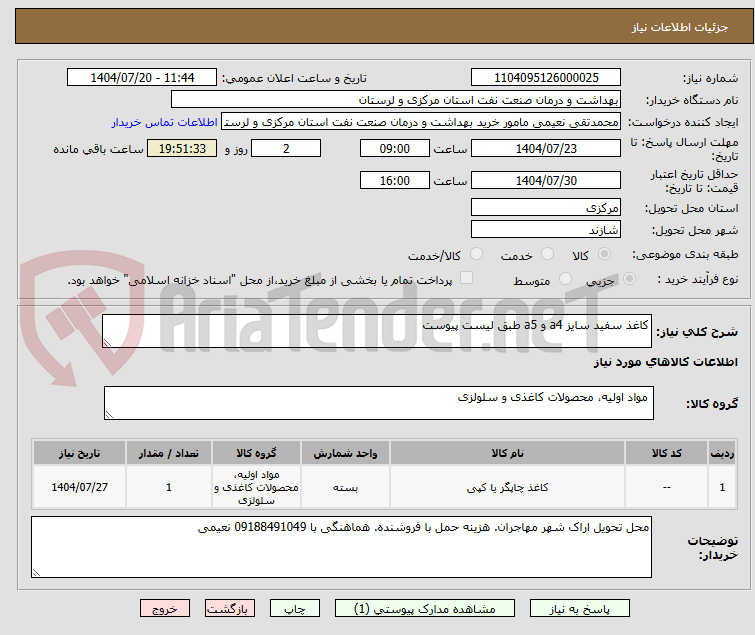This screenshot has width=755, height=635.
Task: Click the table cell مواد اولیه، محصولات کاغذی و سلولزی
Action: (x=256, y=488)
